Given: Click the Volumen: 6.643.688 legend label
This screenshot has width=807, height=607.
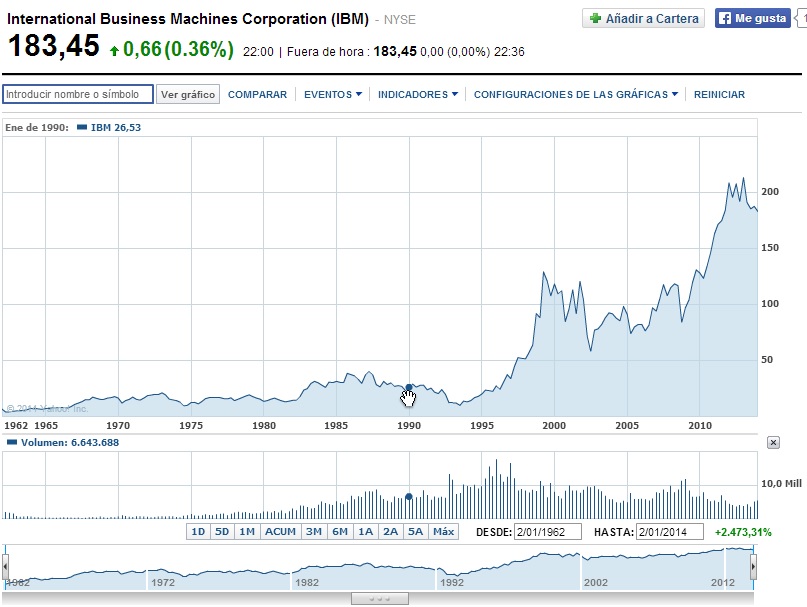Looking at the screenshot, I should click(70, 442).
